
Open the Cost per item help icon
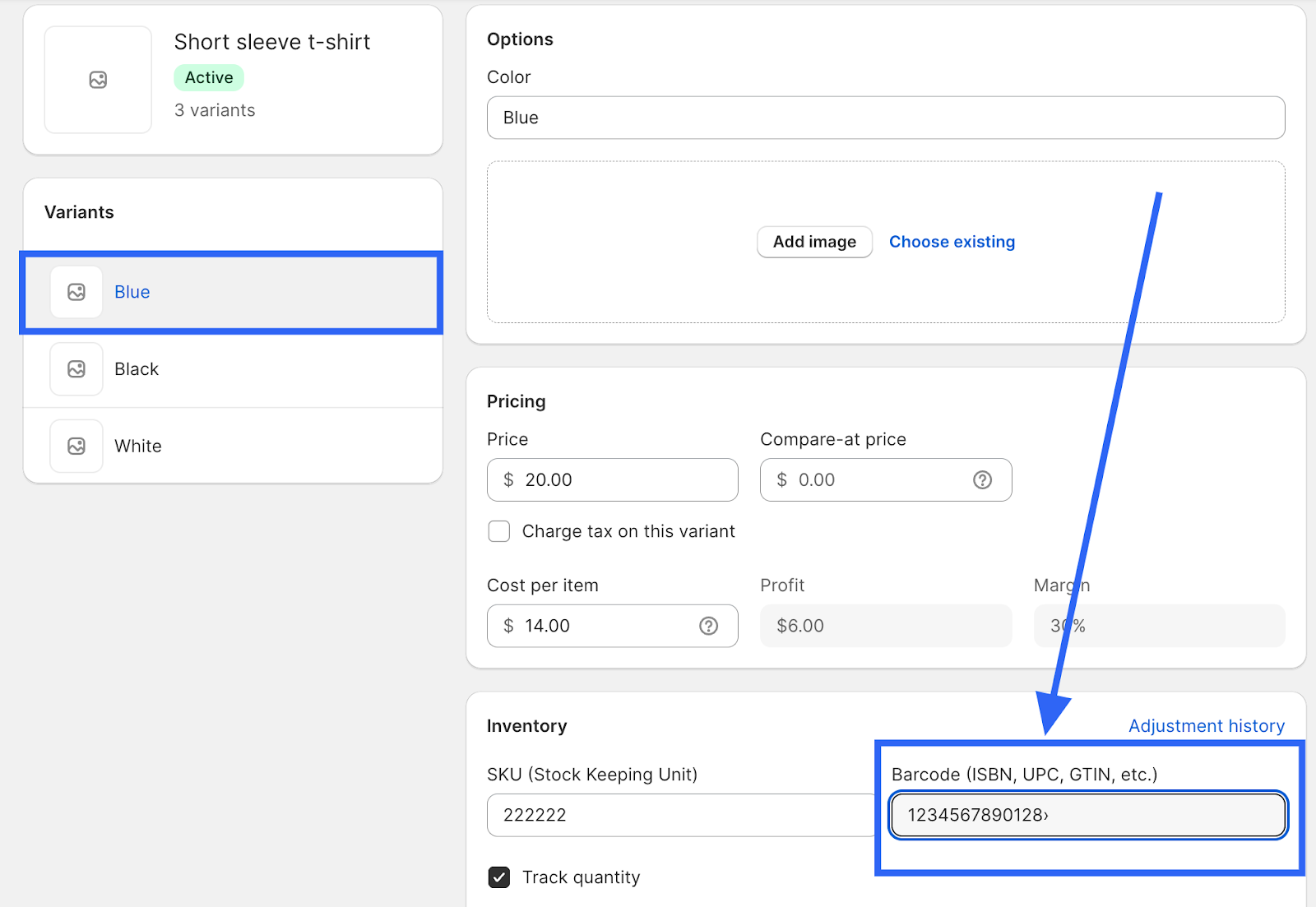708,627
